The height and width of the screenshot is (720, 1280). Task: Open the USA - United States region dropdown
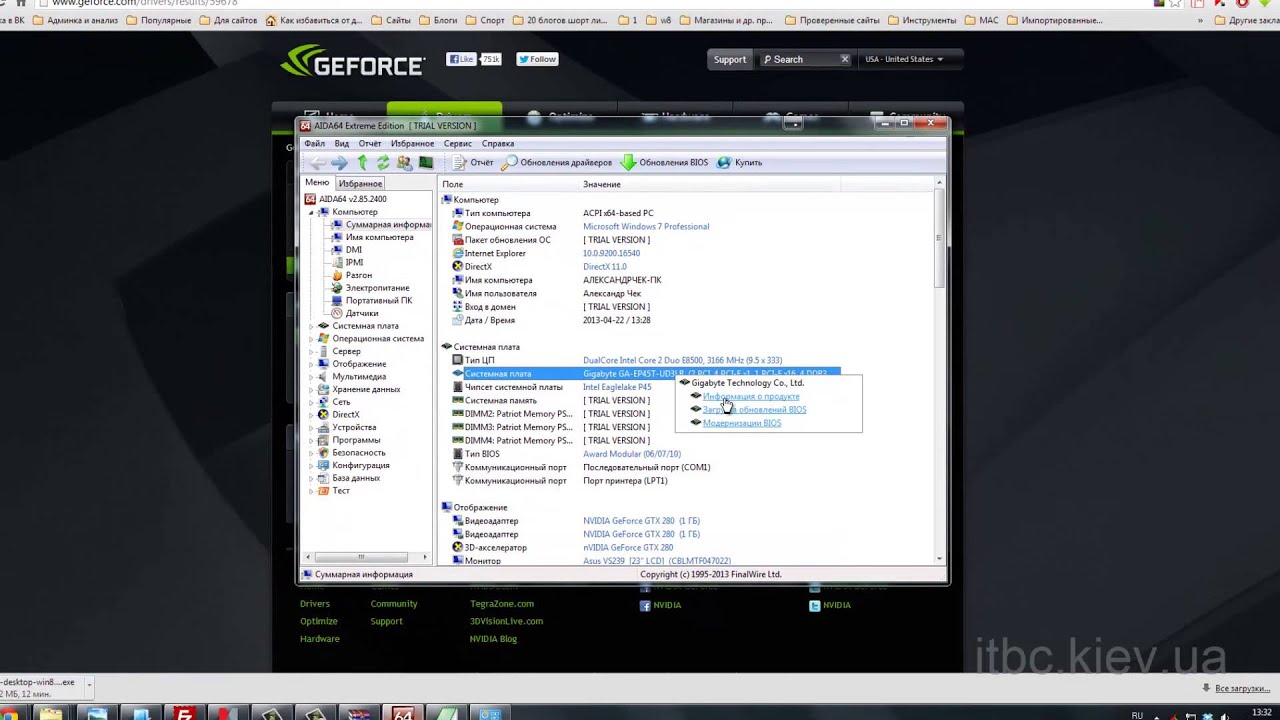[904, 59]
